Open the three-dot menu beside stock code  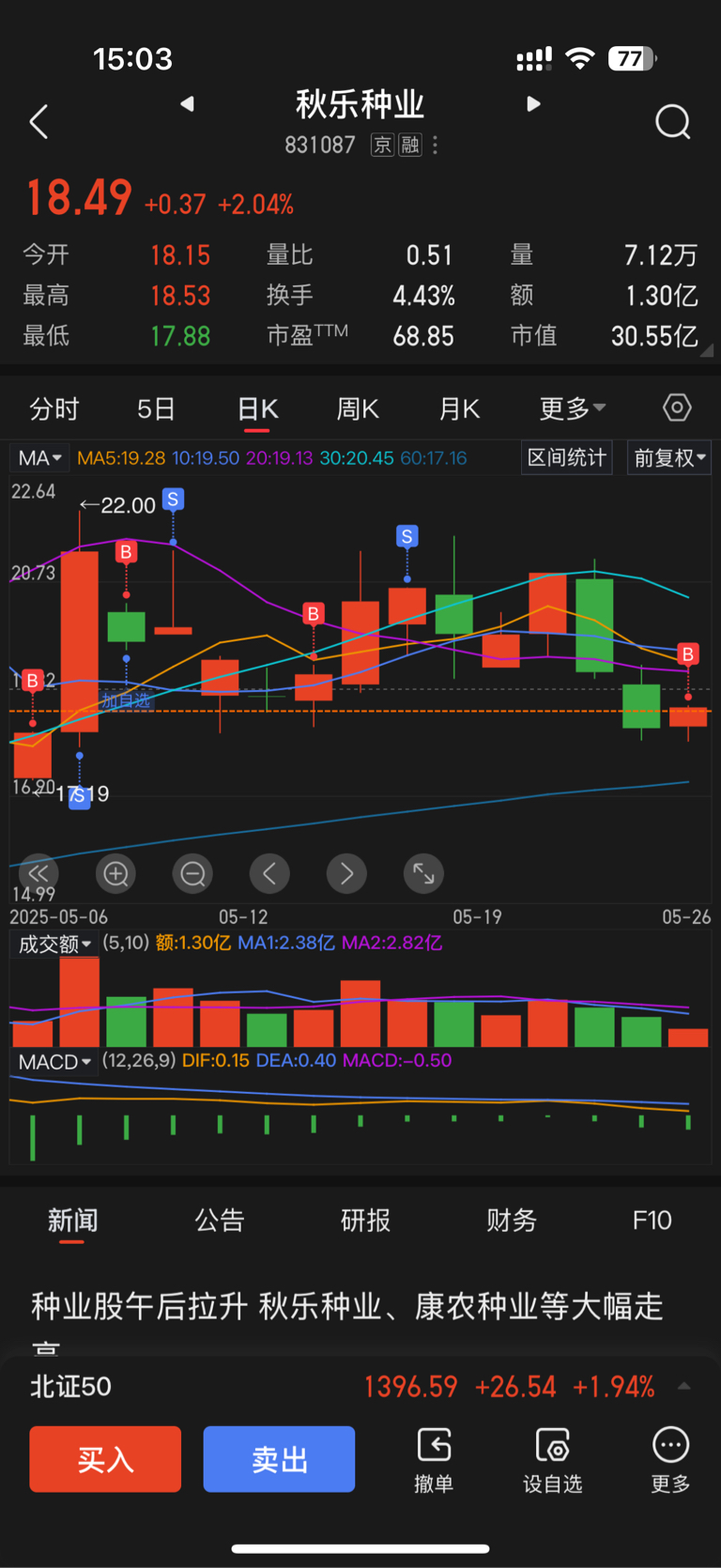(x=435, y=145)
